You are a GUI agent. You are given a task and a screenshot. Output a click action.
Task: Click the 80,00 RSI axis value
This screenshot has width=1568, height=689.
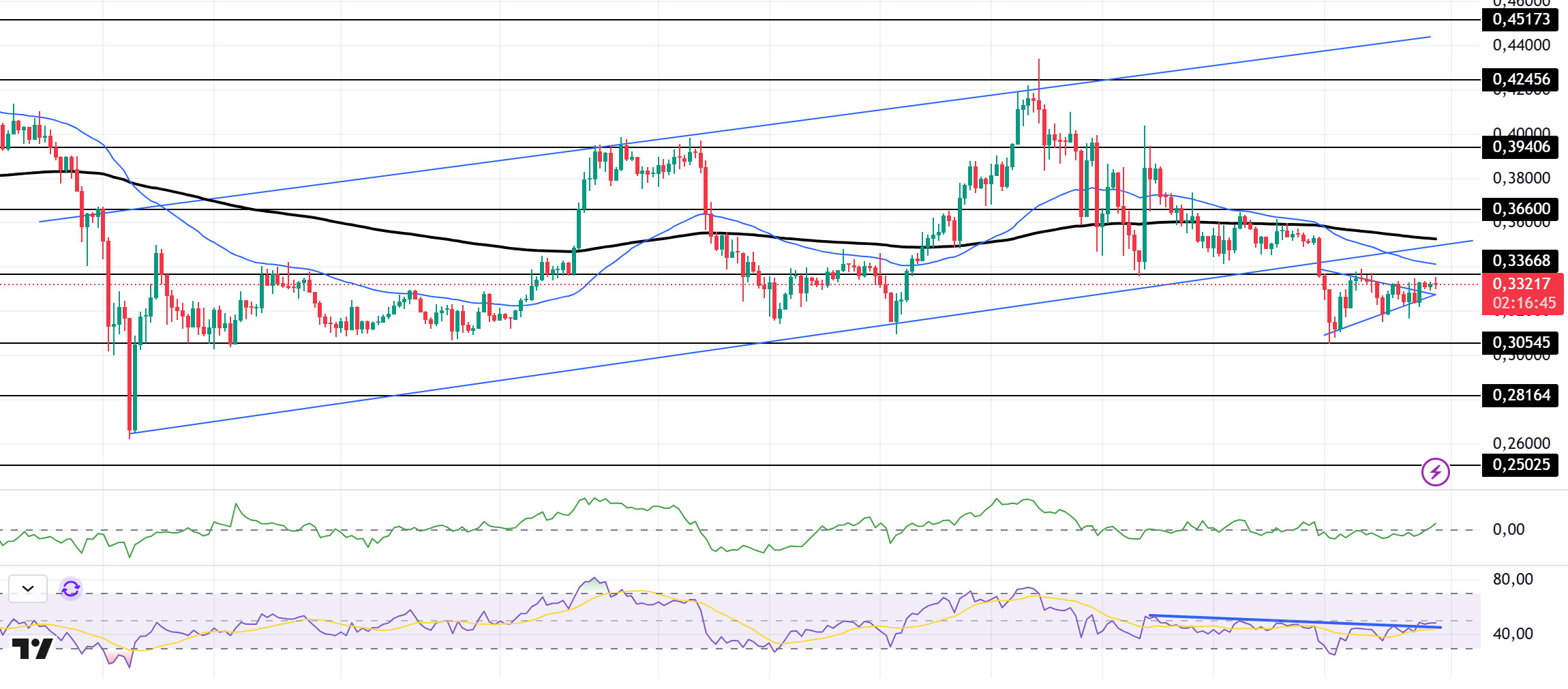click(x=1512, y=579)
